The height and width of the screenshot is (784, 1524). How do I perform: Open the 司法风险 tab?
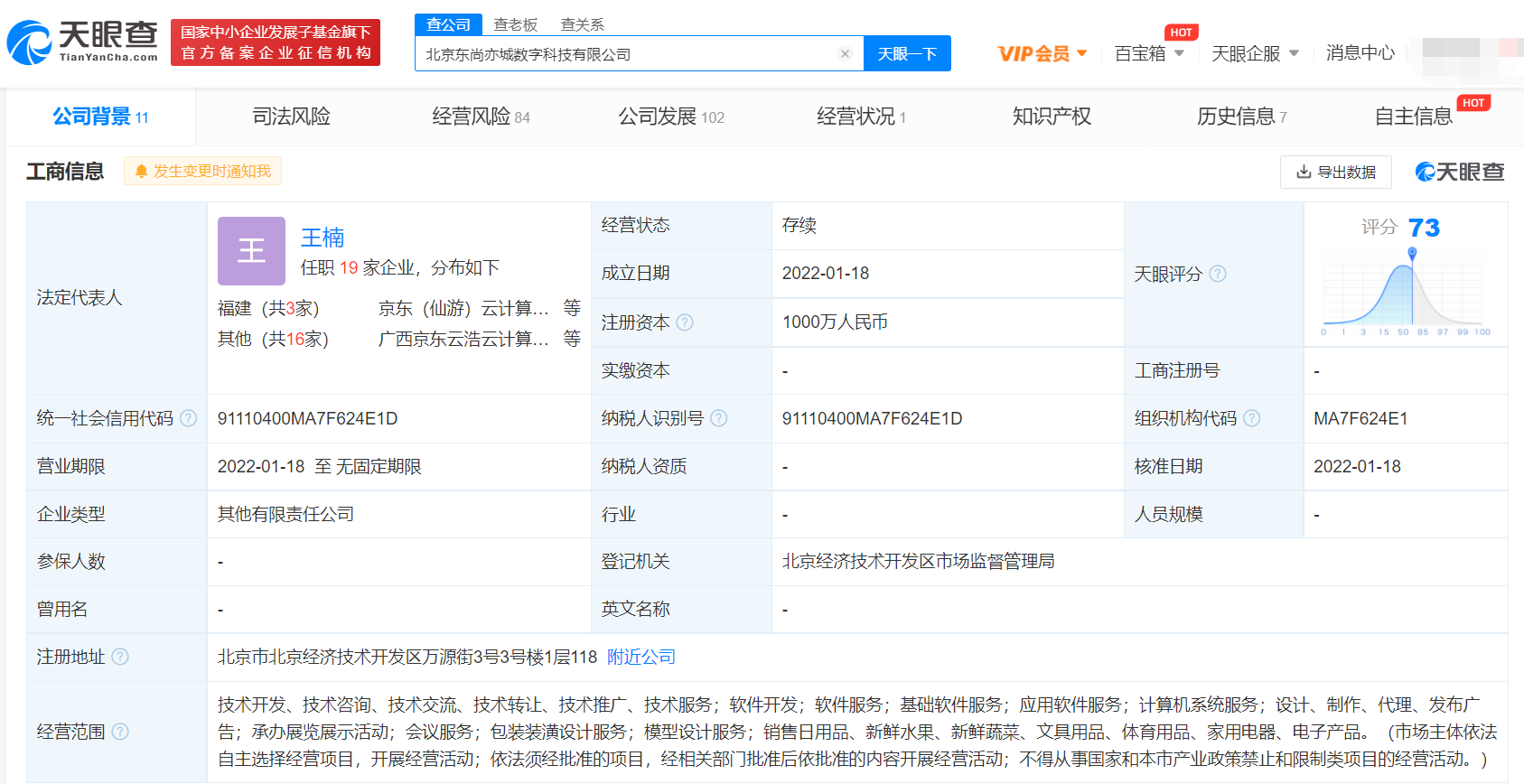(x=291, y=117)
